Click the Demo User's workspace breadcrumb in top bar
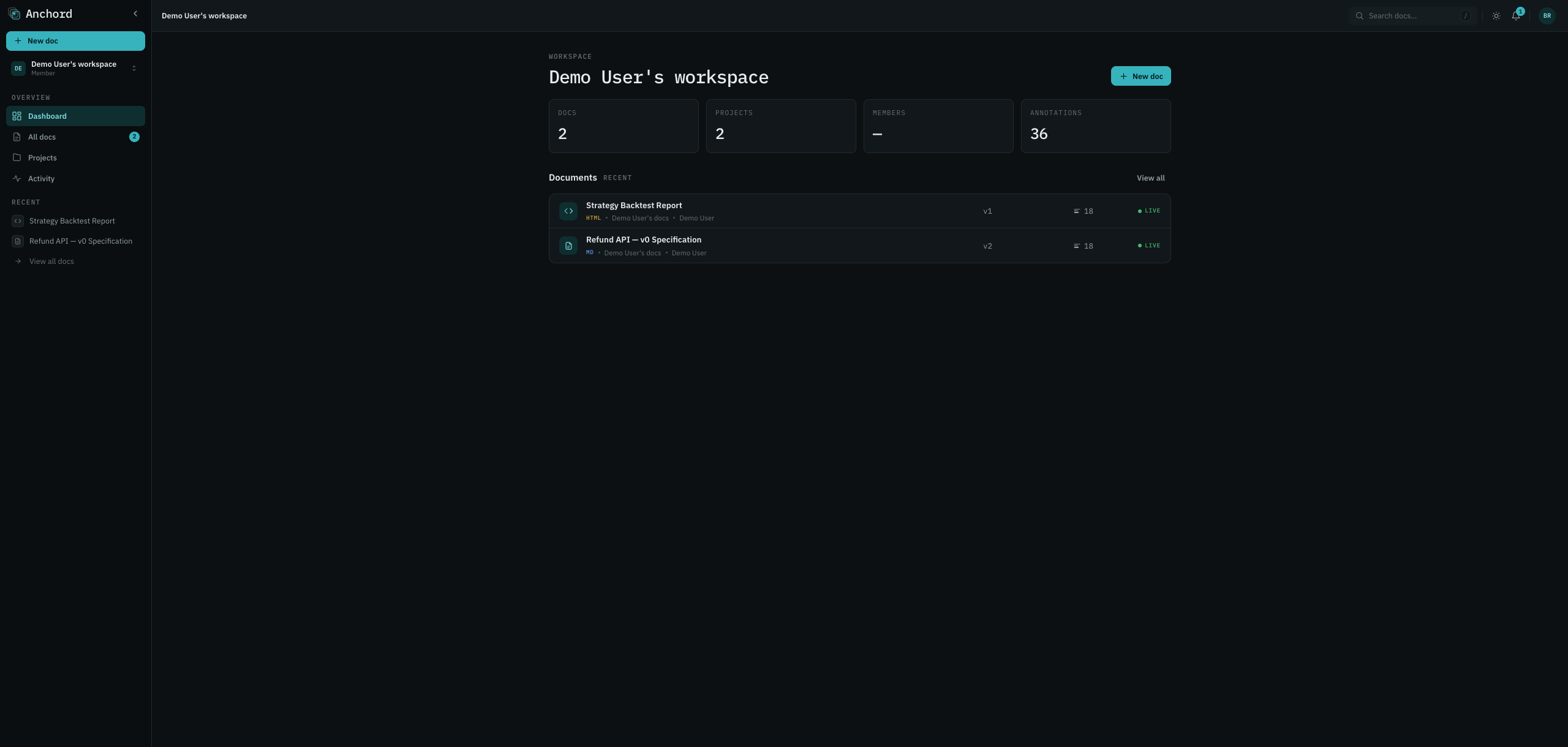The width and height of the screenshot is (1568, 747). 204,16
